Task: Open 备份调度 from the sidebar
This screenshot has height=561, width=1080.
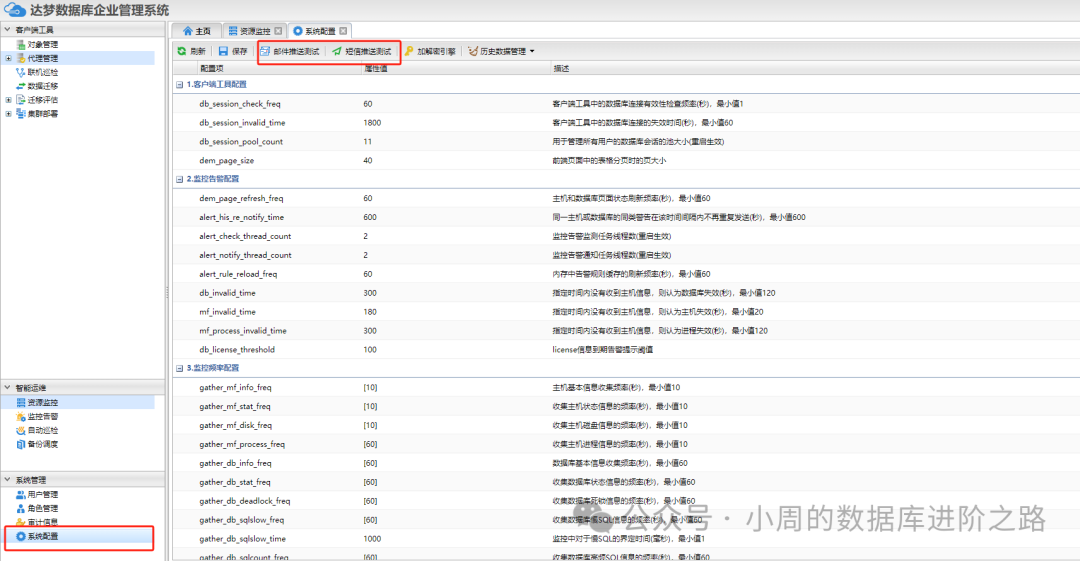Action: (x=43, y=444)
